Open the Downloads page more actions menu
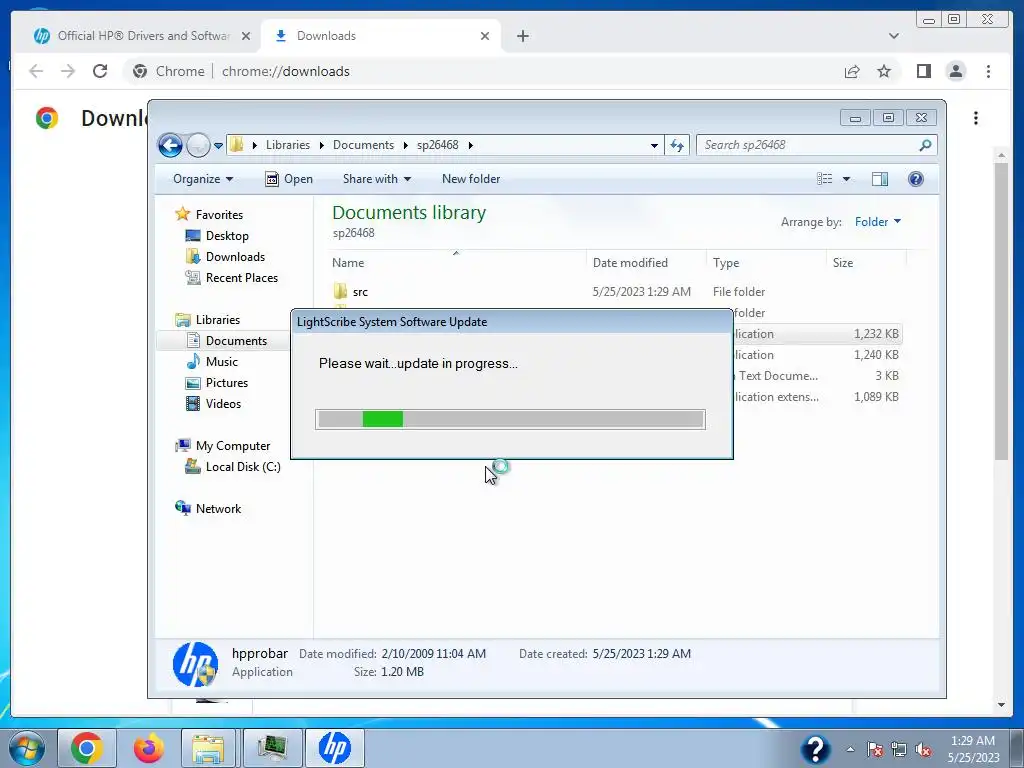Screen dimensions: 1024x768 (x=976, y=118)
